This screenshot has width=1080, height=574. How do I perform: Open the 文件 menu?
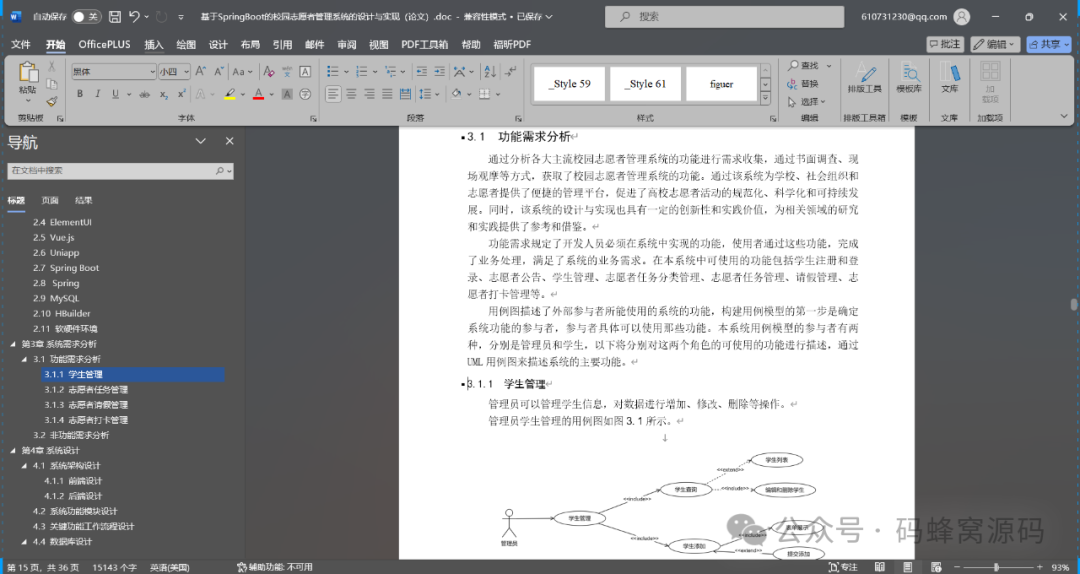click(21, 44)
